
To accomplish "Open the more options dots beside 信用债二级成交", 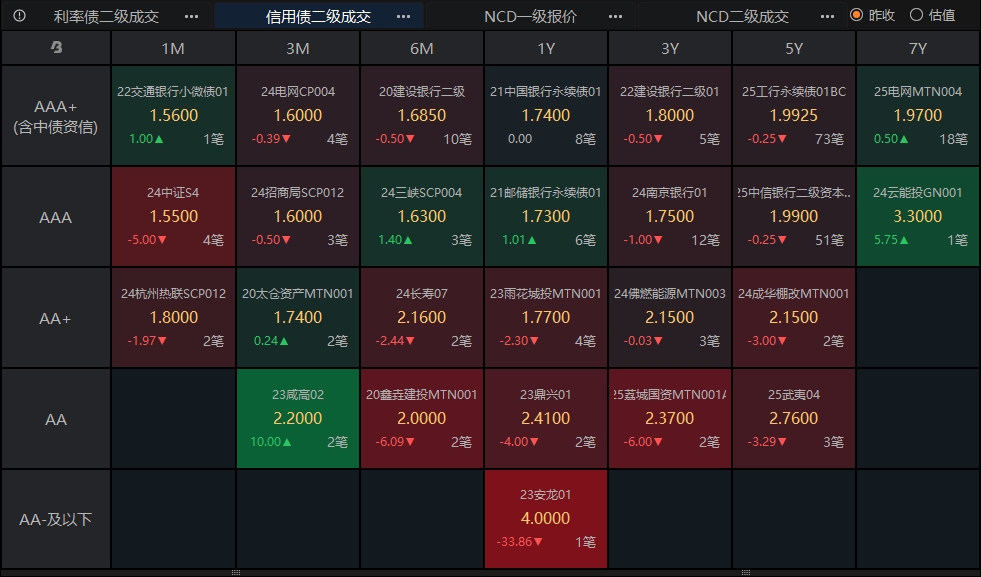I will click(x=404, y=16).
